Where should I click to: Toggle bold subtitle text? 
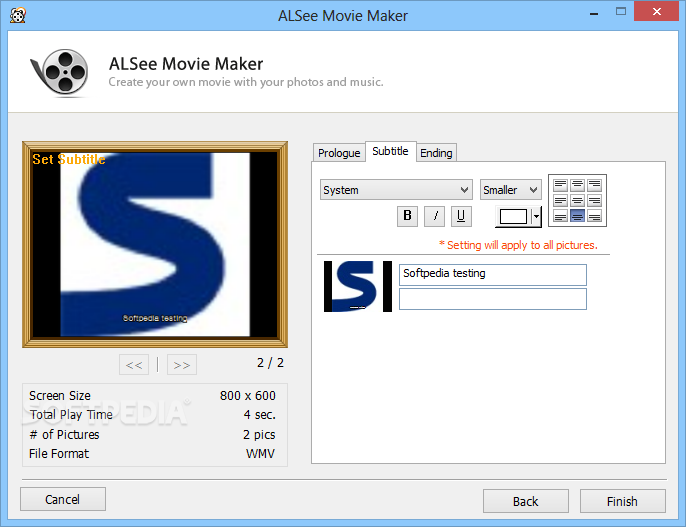click(407, 216)
